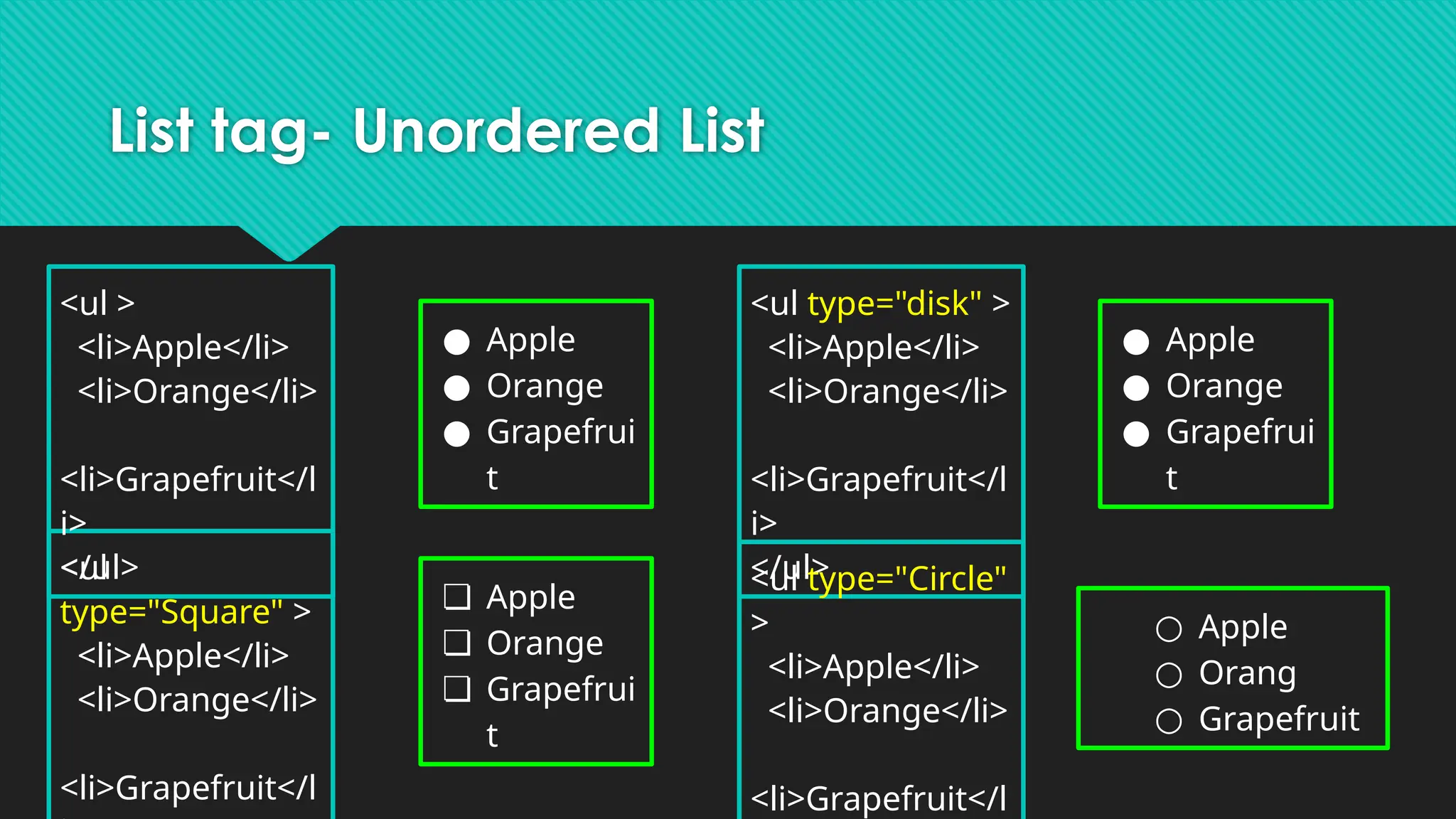Screen dimensions: 1456x819
Task: Click "Apple" beside the hollow circle bullet
Action: tap(1243, 628)
